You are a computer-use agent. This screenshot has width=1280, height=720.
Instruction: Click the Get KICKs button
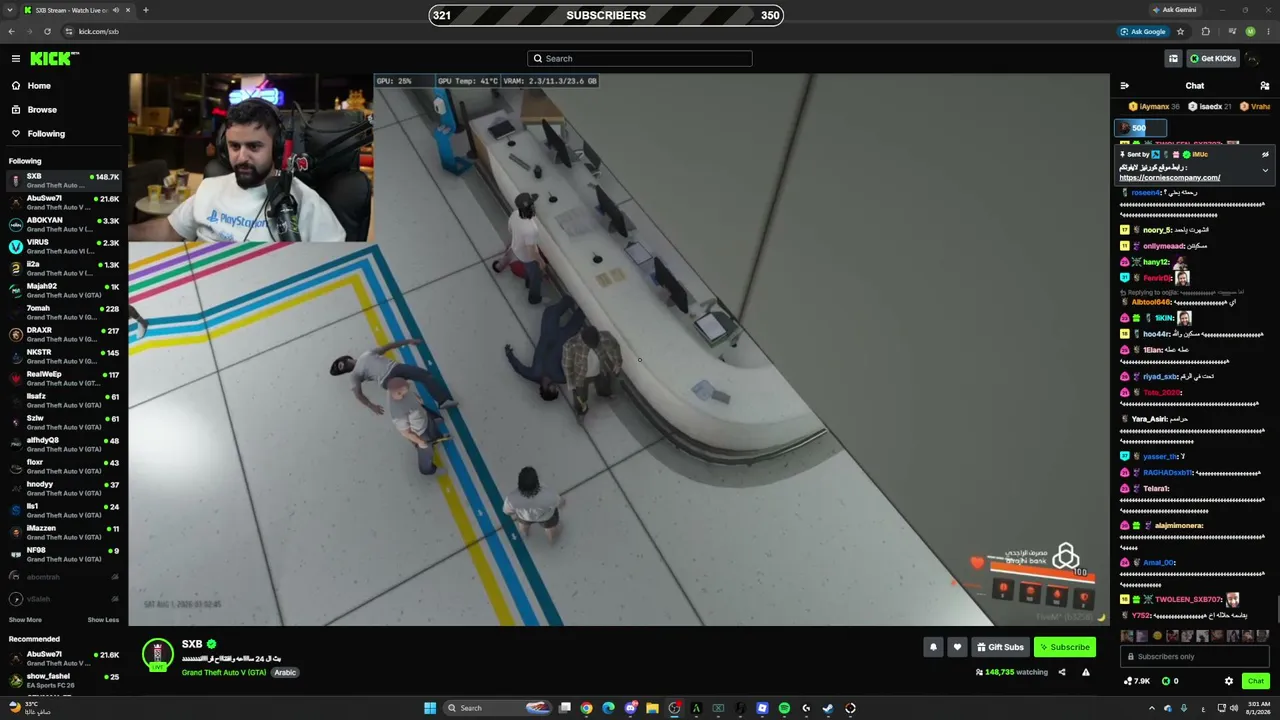pyautogui.click(x=1212, y=58)
